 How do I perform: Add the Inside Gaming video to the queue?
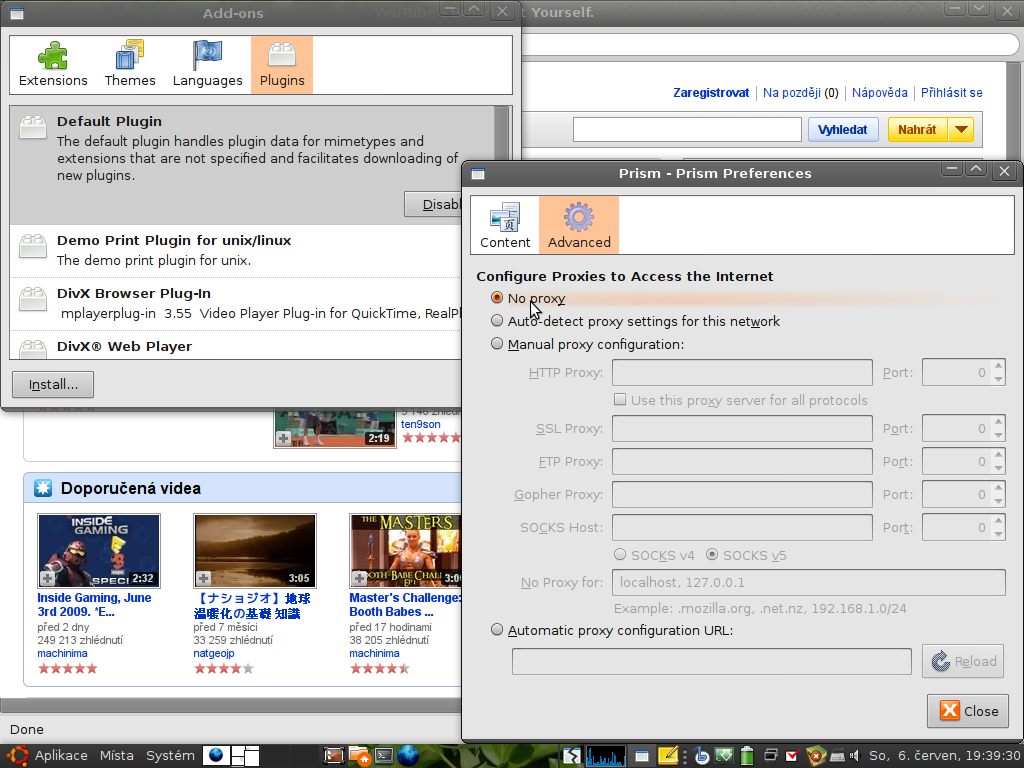pyautogui.click(x=48, y=578)
